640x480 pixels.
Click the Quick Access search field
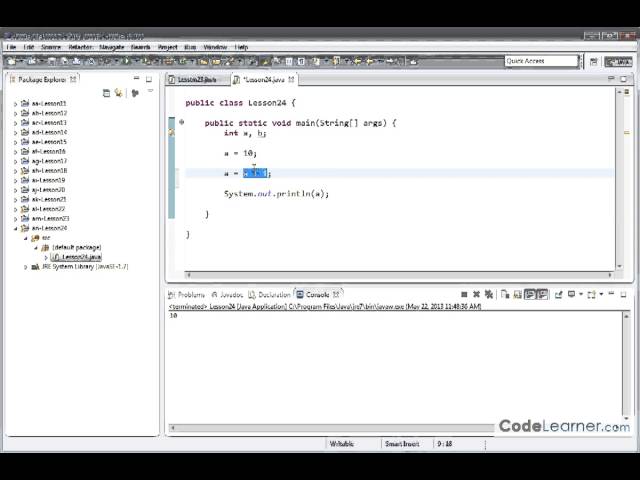[x=541, y=61]
